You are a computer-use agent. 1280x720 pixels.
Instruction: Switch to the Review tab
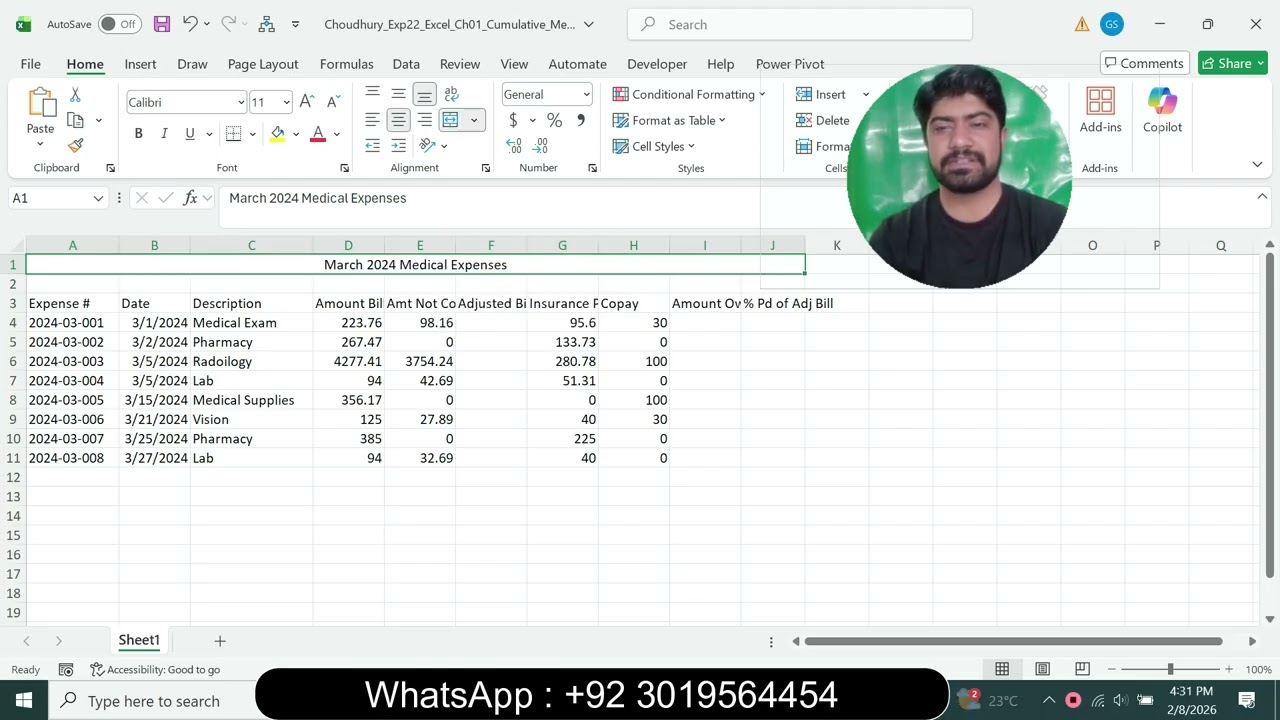coord(460,64)
